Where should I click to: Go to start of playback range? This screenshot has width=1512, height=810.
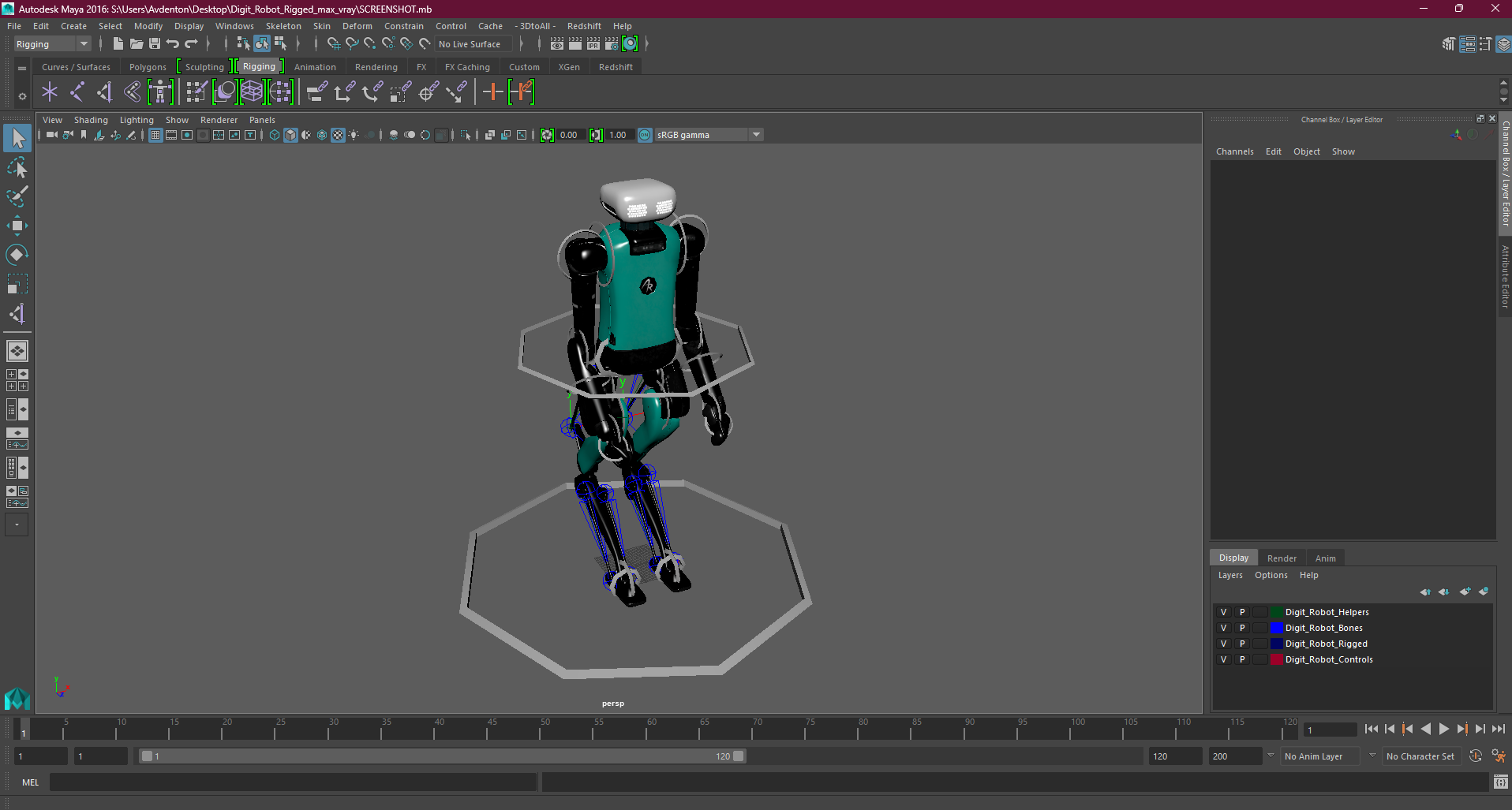tap(1372, 730)
